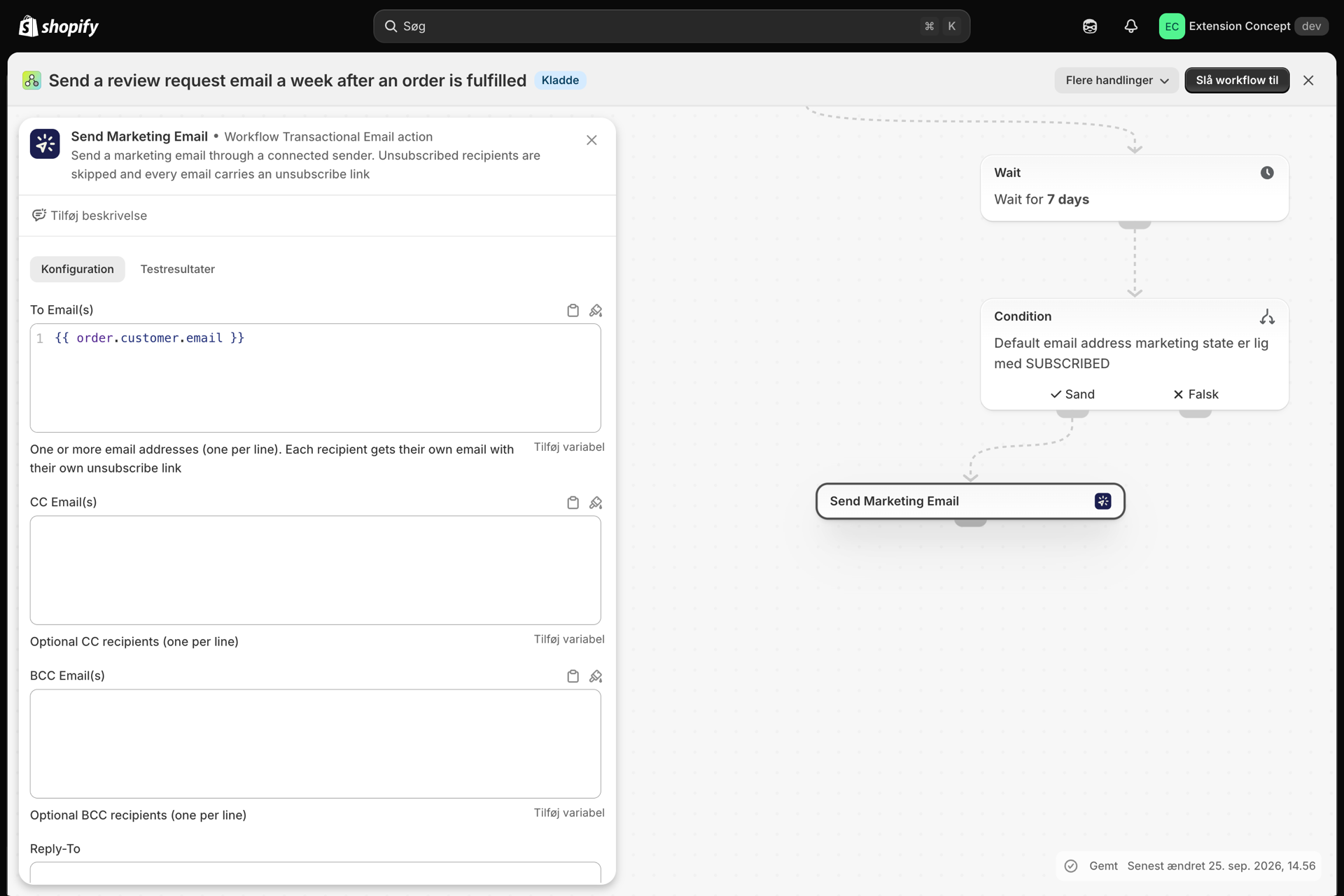Click the output connector below Wait step
This screenshot has height=896, width=1344.
point(1134,225)
